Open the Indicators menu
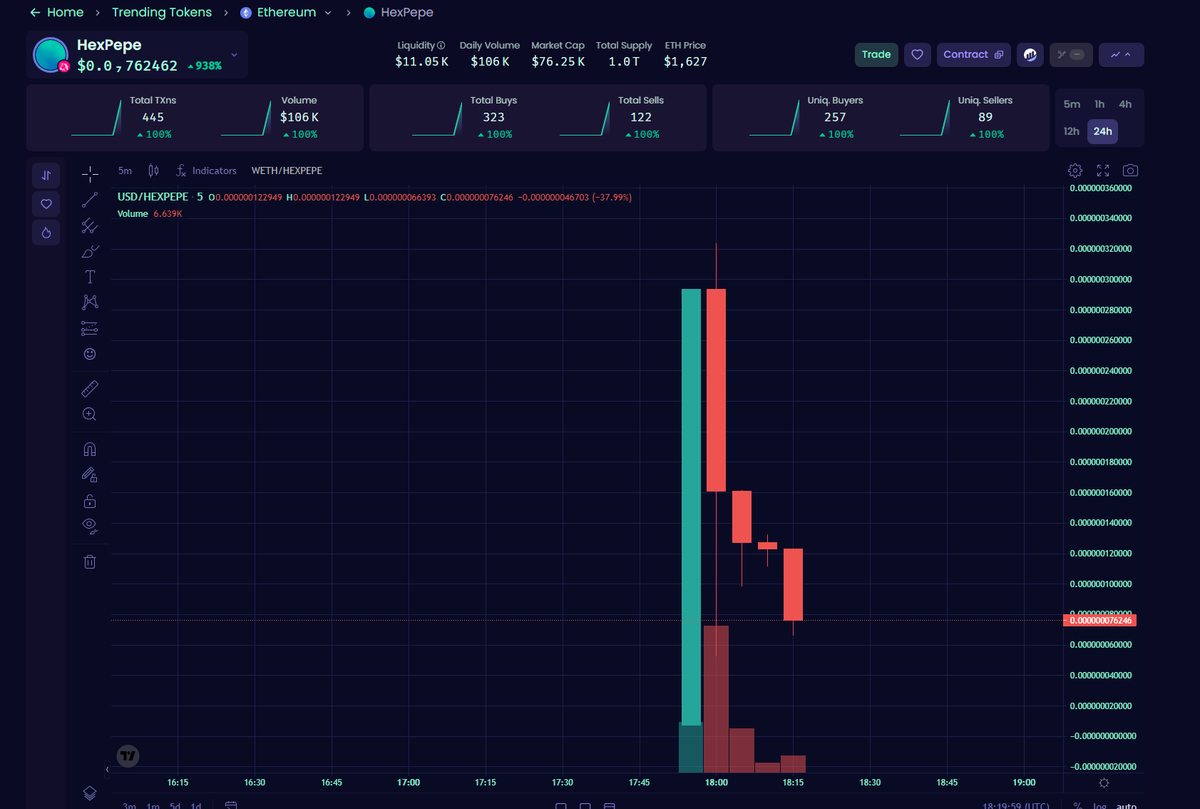The image size is (1200, 809). [x=206, y=171]
